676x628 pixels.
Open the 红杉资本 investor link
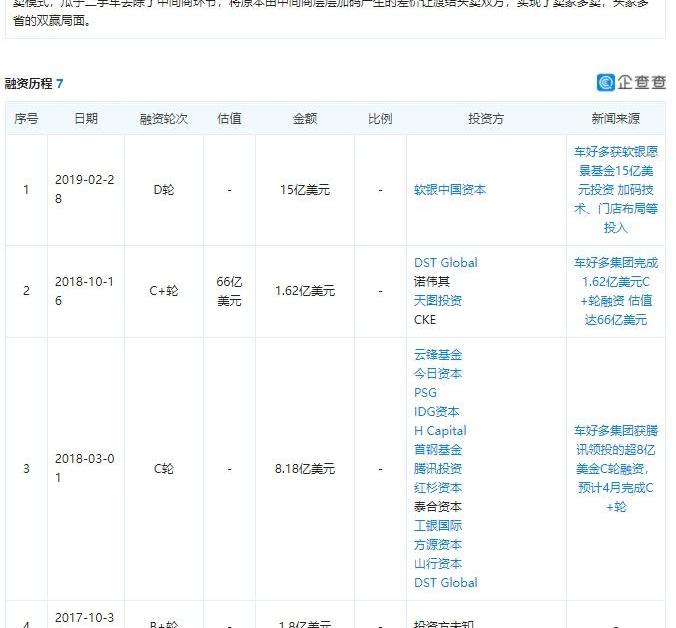point(438,487)
